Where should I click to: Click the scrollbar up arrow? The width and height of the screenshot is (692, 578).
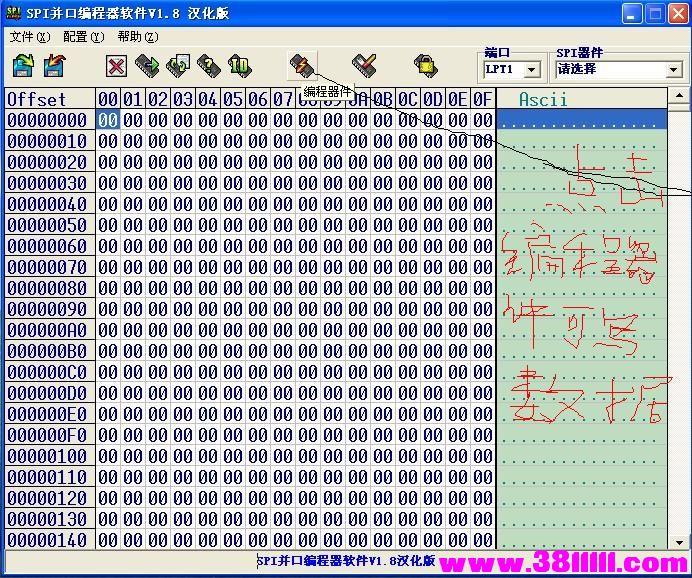pyautogui.click(x=679, y=95)
